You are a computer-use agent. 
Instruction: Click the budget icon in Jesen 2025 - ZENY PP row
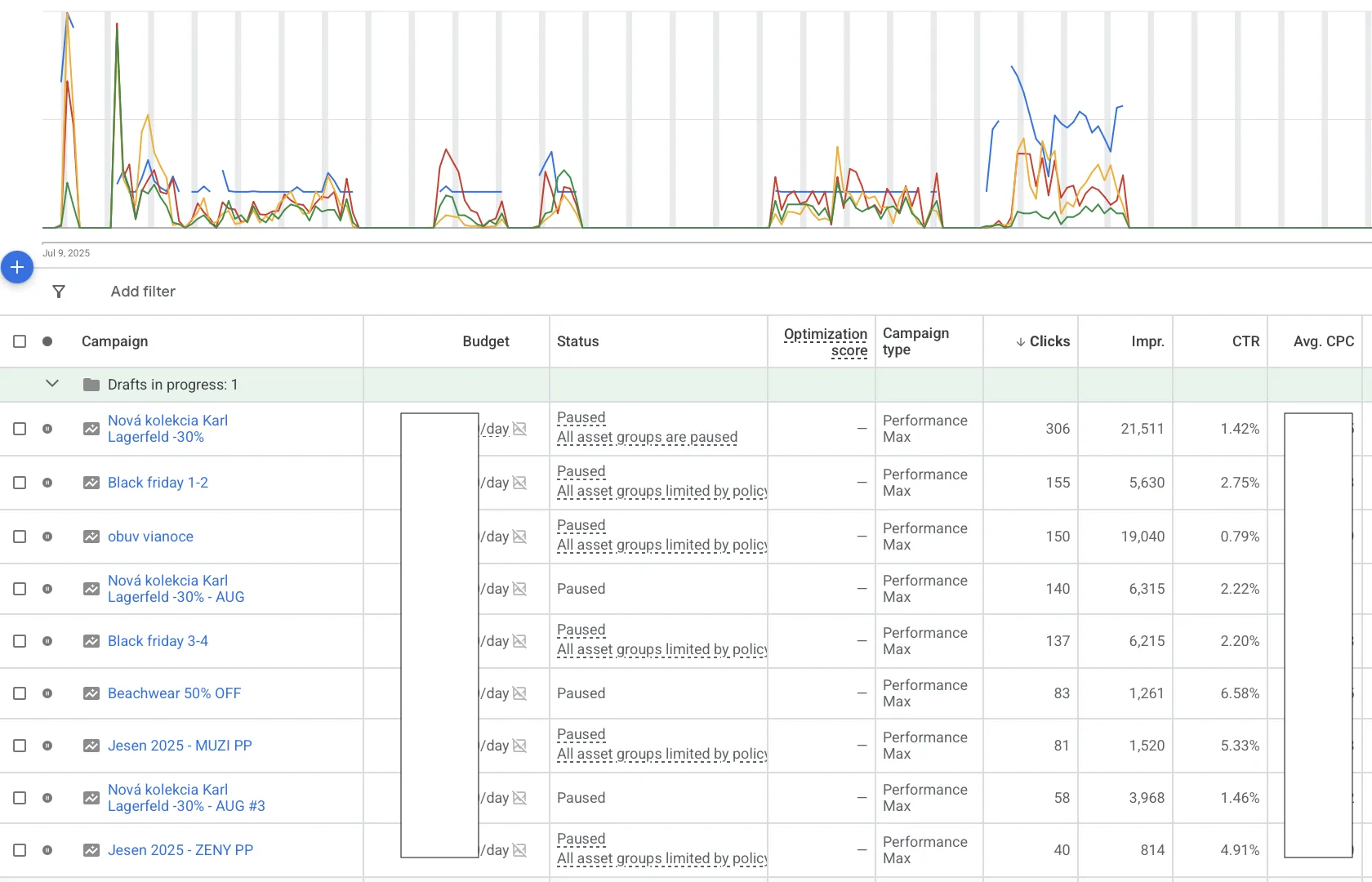point(519,850)
